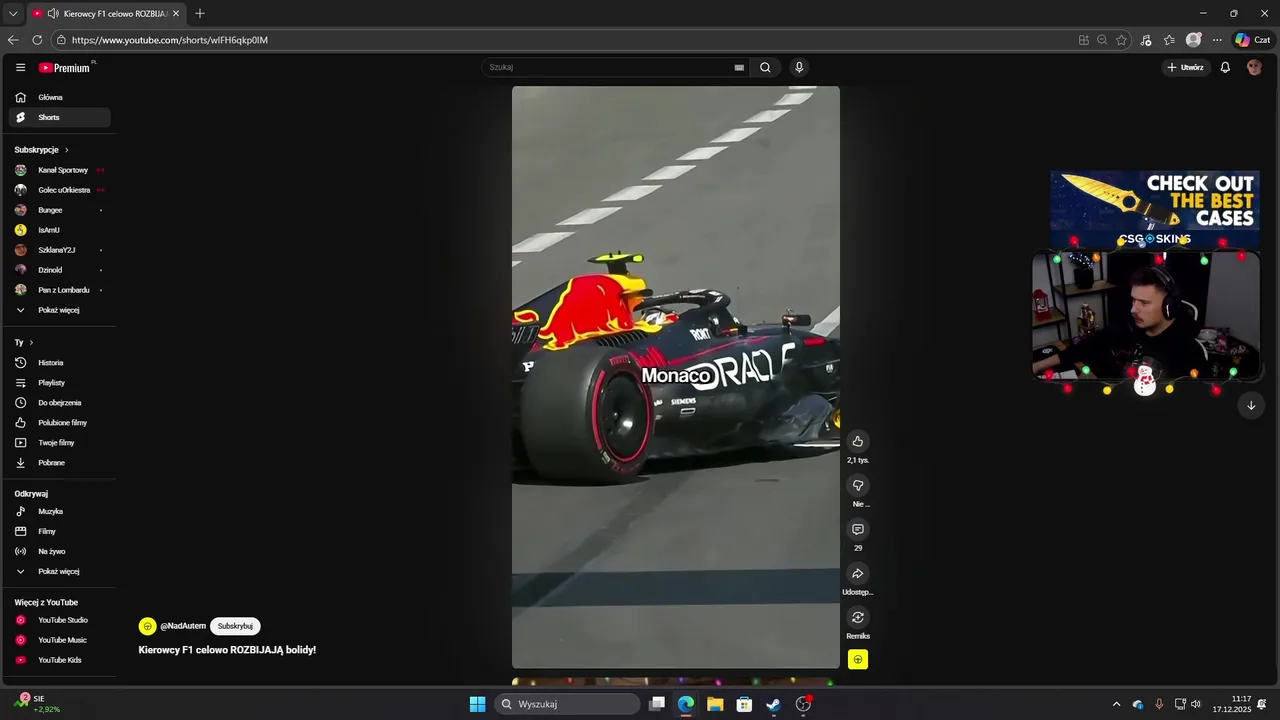The image size is (1280, 720).
Task: Open Kanał Sportowy subscription channel
Action: coord(60,170)
